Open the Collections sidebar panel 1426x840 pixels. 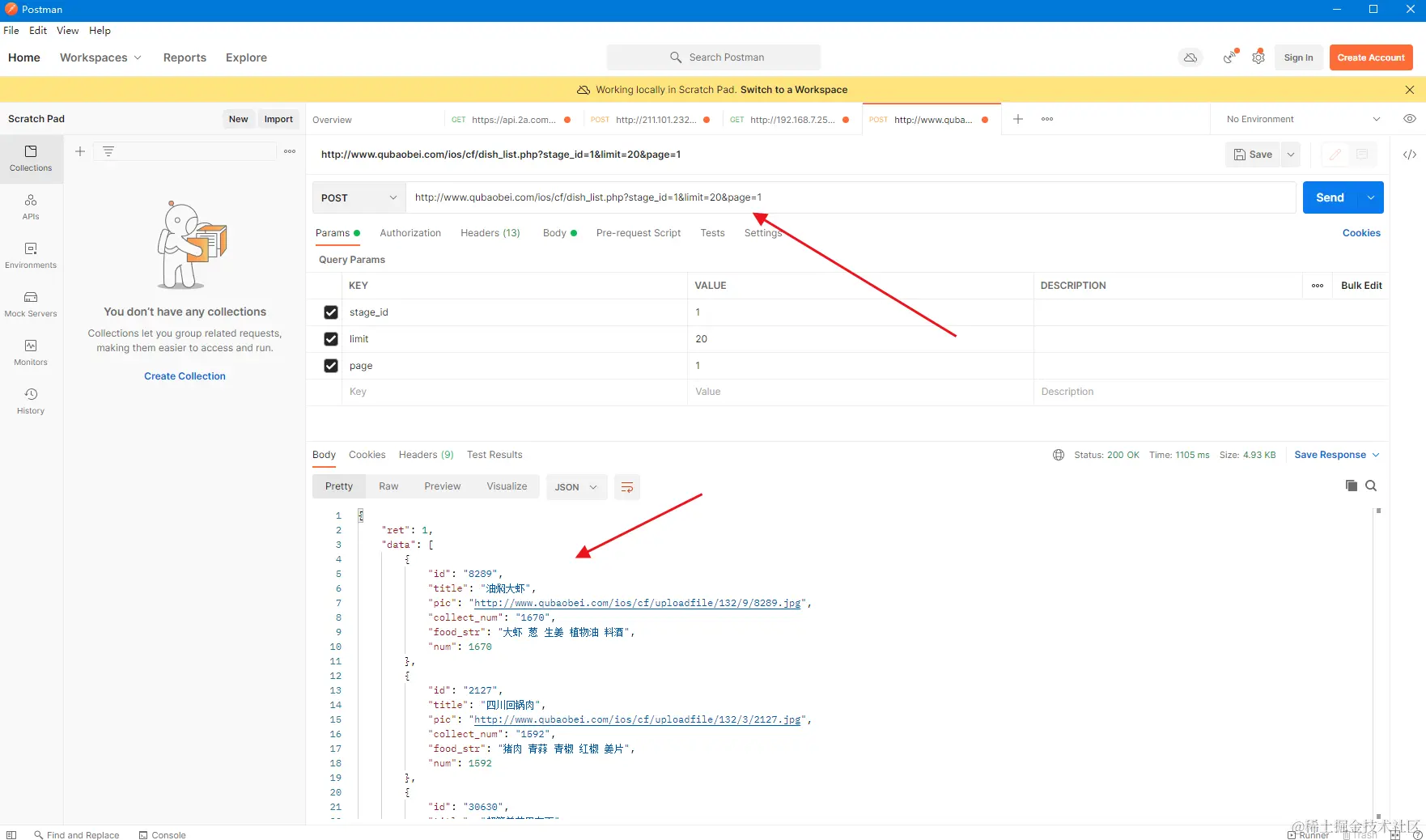pos(31,159)
